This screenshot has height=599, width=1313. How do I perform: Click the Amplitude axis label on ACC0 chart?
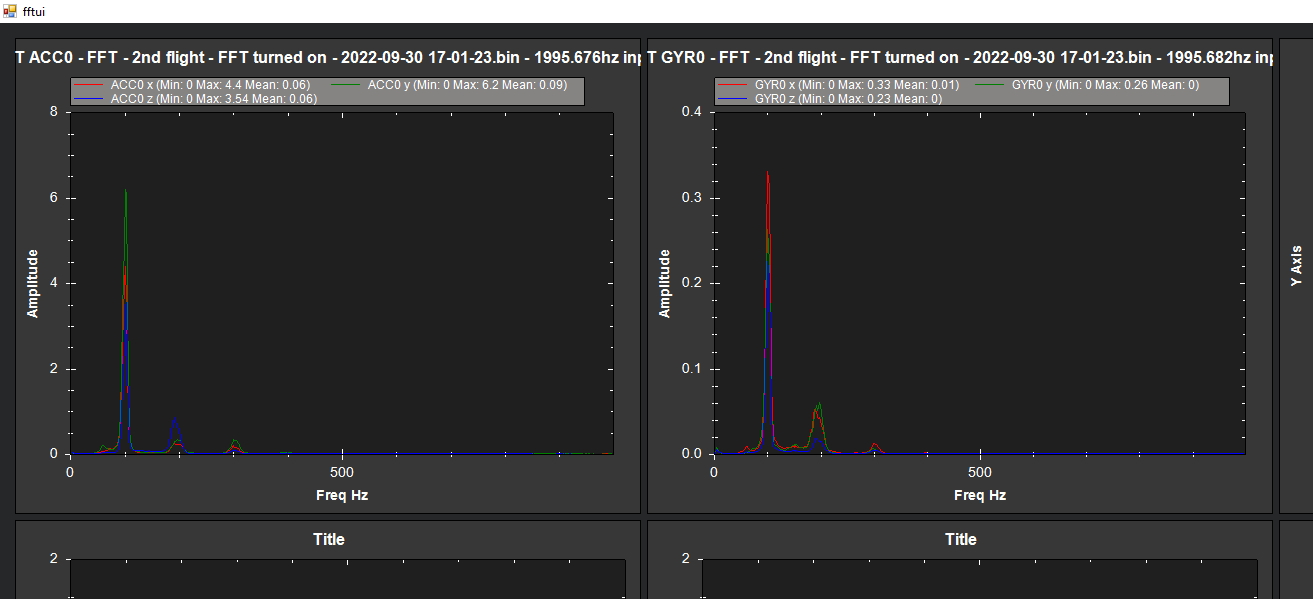pyautogui.click(x=33, y=283)
